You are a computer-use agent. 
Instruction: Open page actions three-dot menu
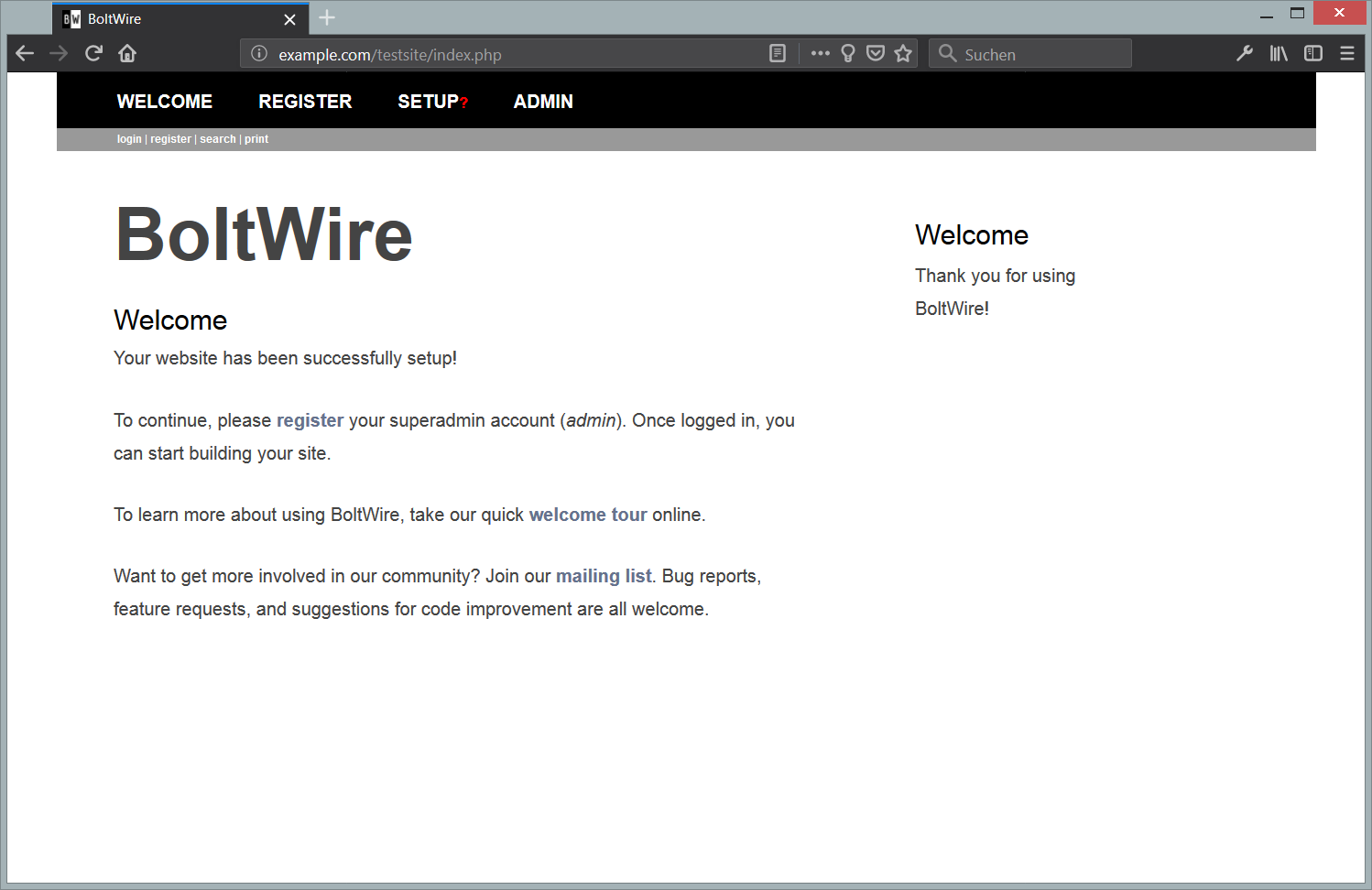[821, 53]
